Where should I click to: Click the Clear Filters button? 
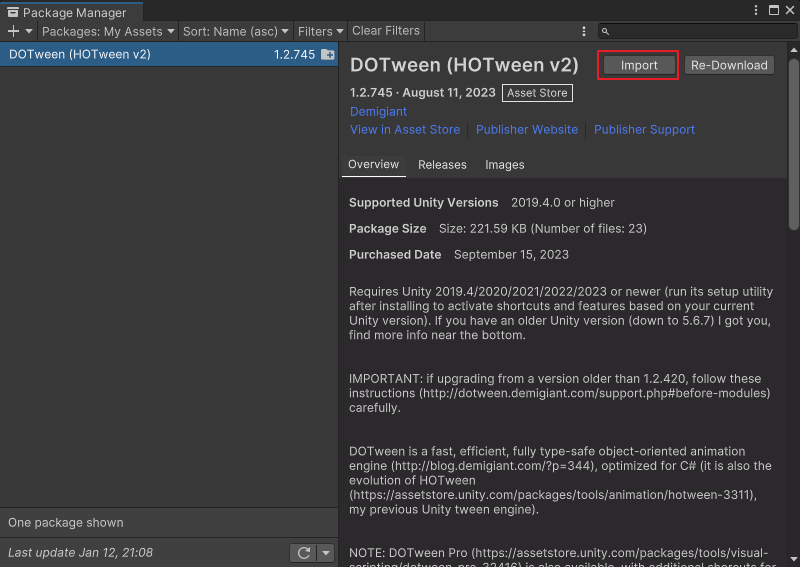point(386,31)
